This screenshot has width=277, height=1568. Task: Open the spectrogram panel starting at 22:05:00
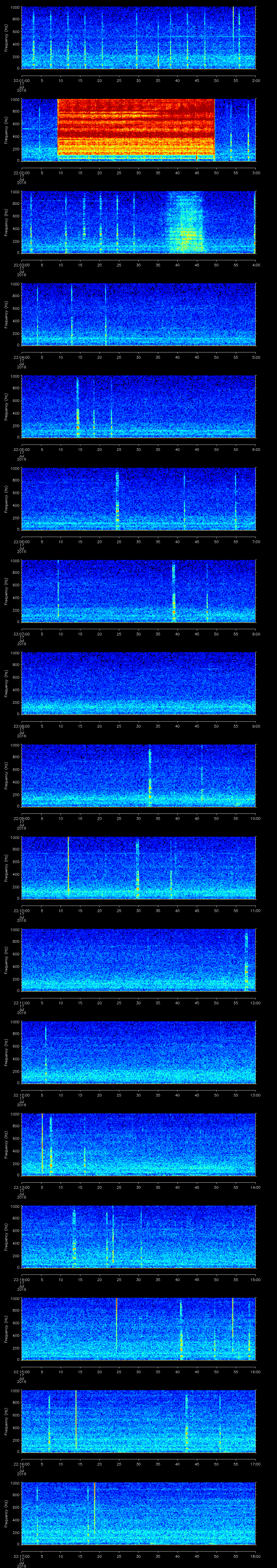tap(139, 407)
